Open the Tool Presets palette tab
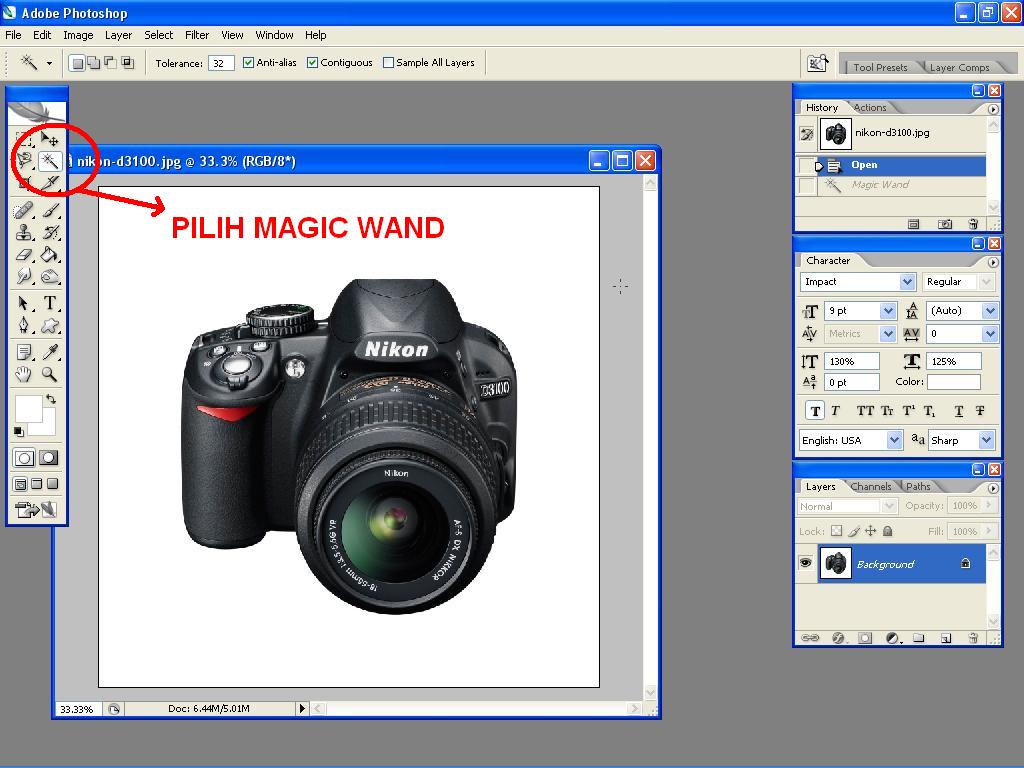This screenshot has width=1024, height=768. click(880, 67)
